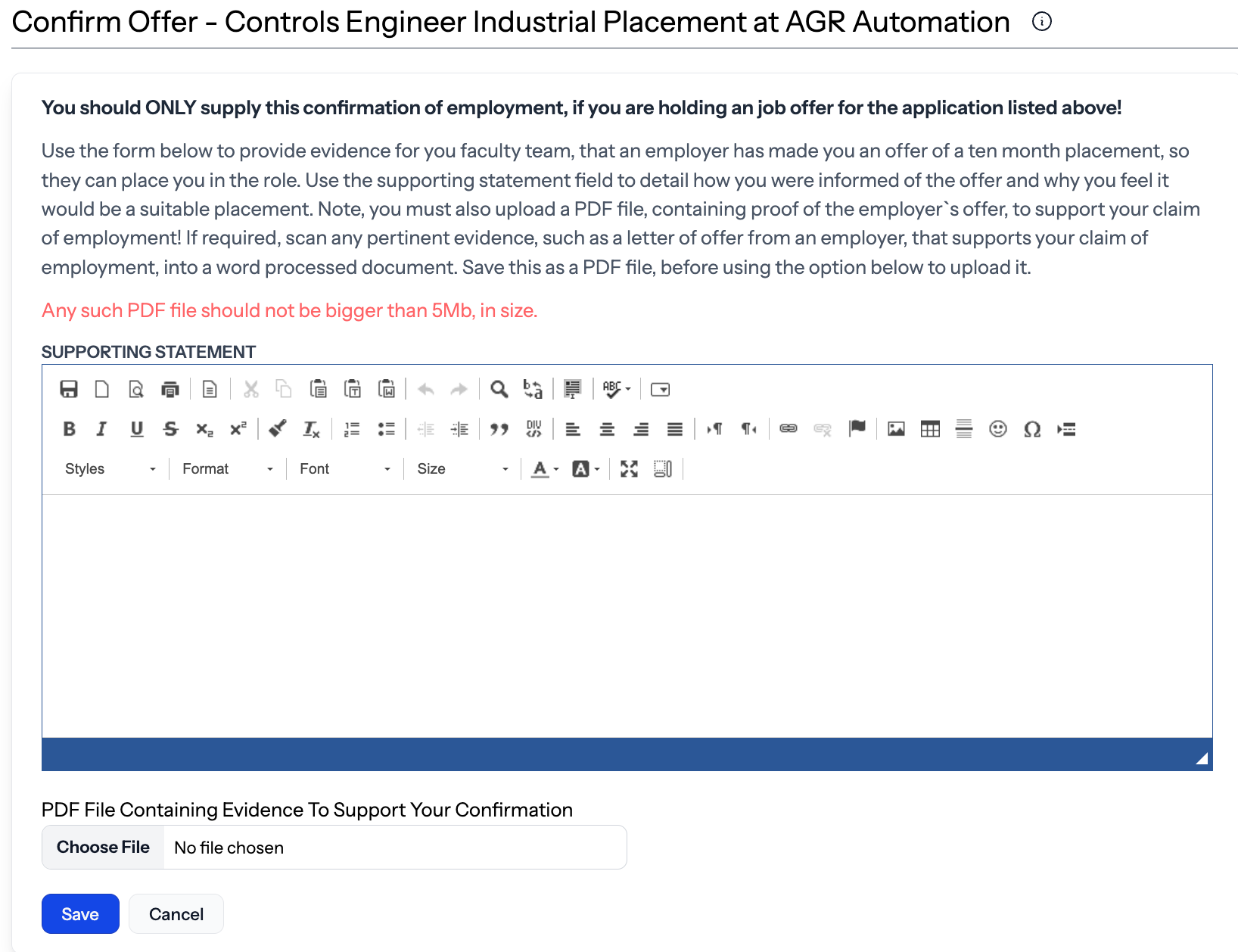The image size is (1238, 952).
Task: Insert a bulleted list
Action: coord(386,429)
